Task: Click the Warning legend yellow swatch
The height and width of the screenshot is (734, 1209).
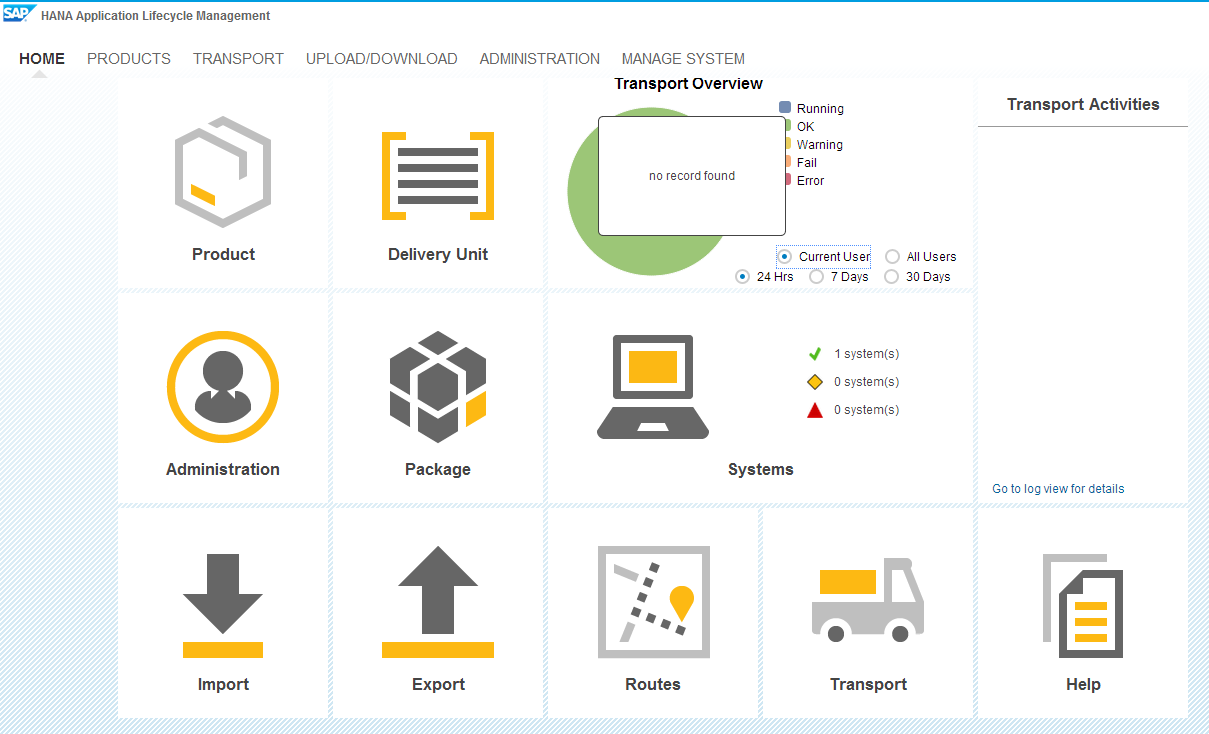Action: tap(787, 144)
